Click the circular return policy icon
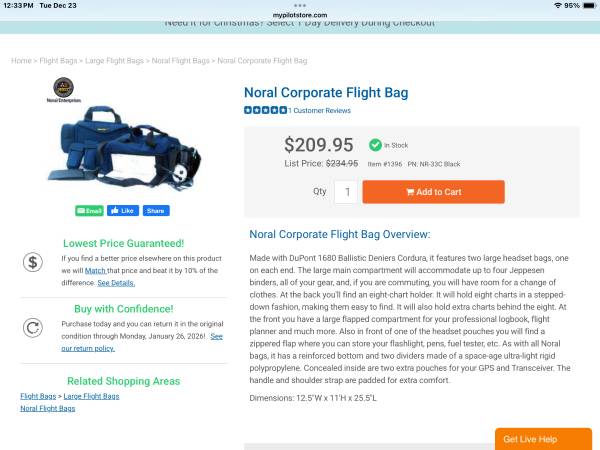The width and height of the screenshot is (600, 450). click(33, 328)
